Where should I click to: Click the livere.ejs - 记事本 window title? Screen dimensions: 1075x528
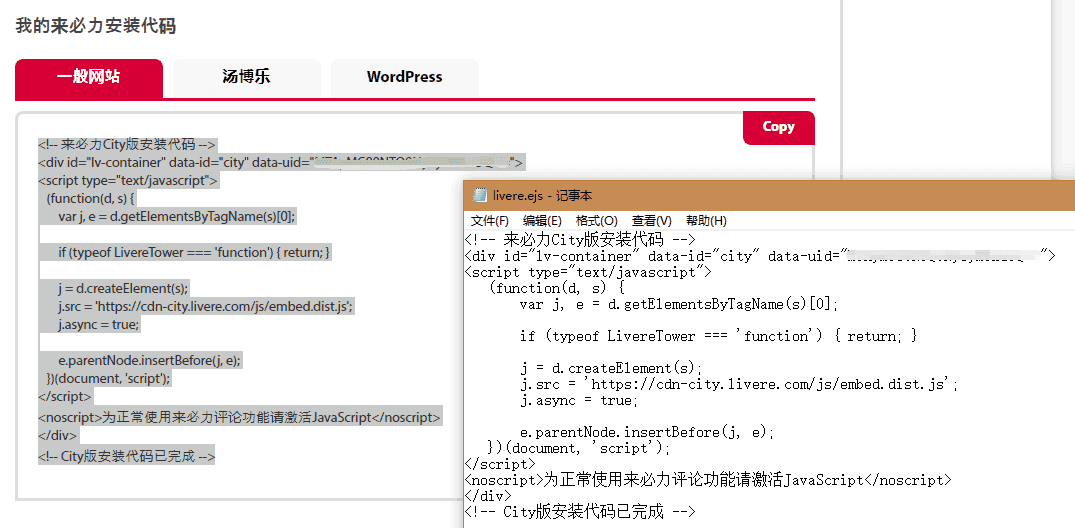tap(542, 195)
